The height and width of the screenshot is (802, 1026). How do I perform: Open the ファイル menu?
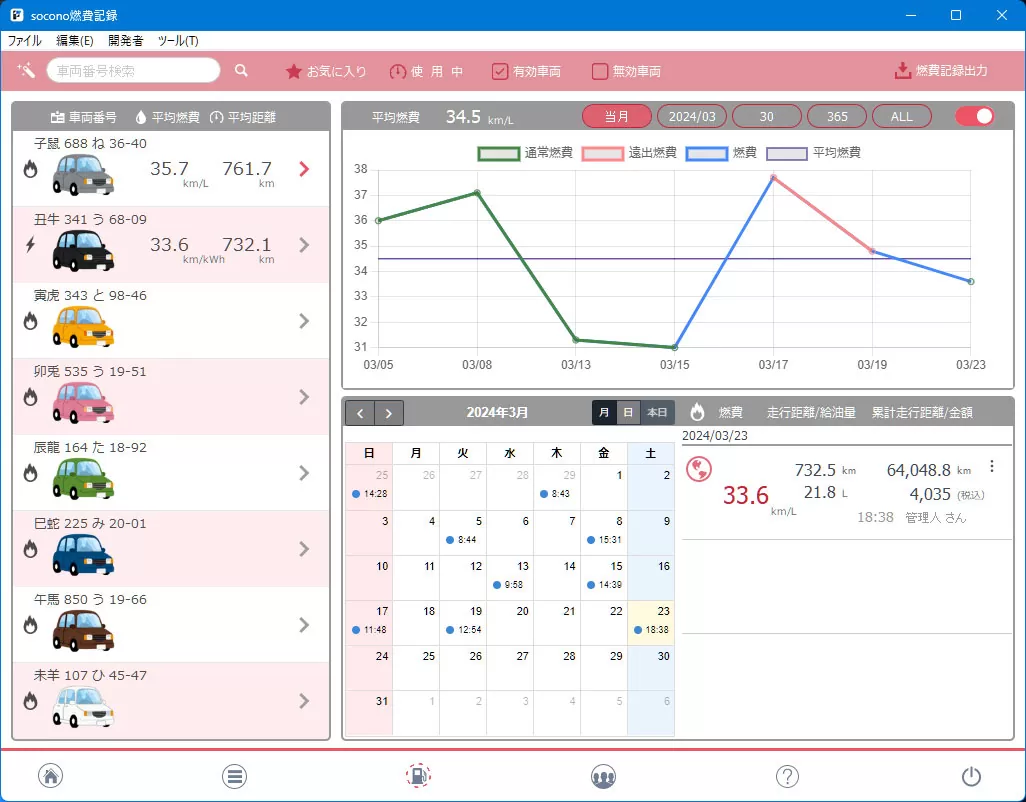coord(25,41)
